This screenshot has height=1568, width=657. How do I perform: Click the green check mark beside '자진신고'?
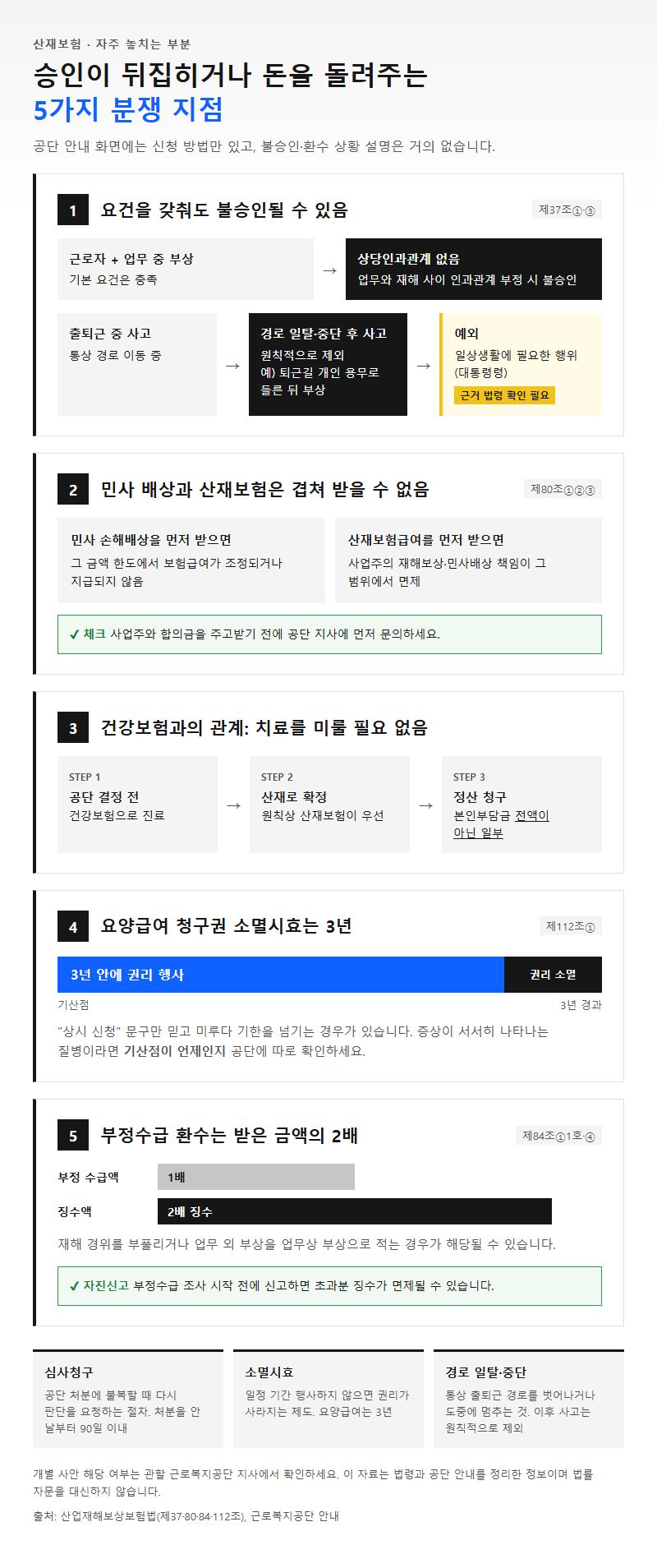click(75, 1286)
